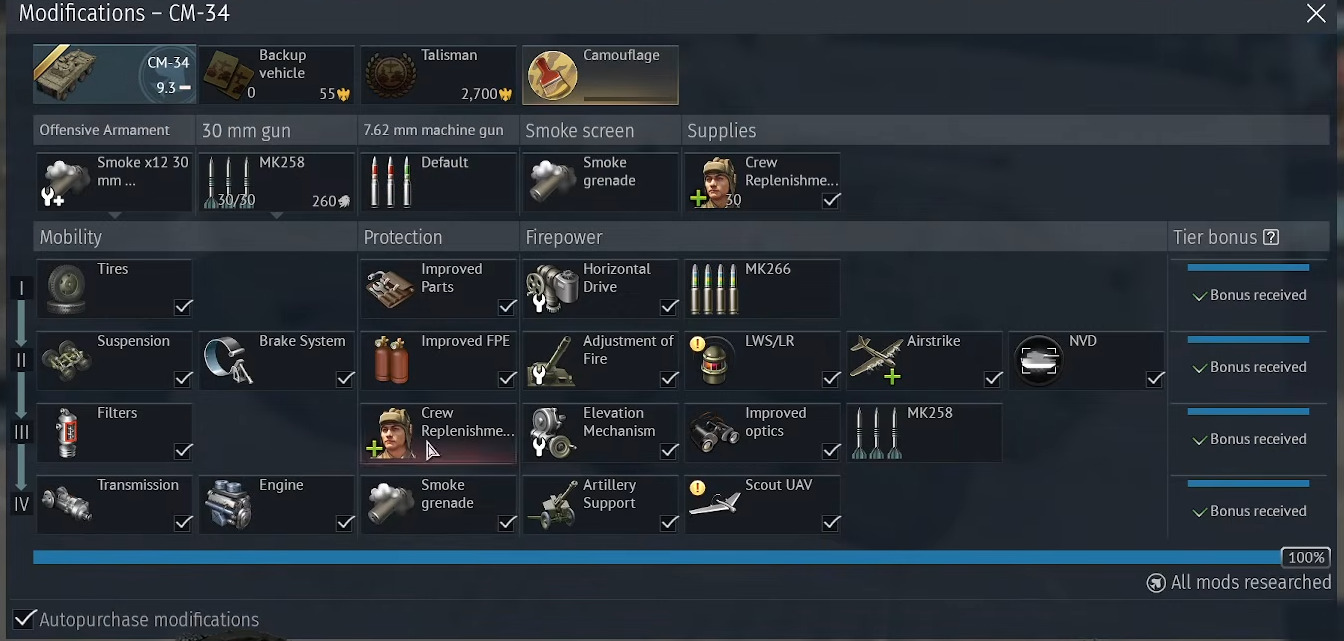Toggle the Suspension modification checkbox
This screenshot has width=1344, height=641.
pyautogui.click(x=183, y=379)
